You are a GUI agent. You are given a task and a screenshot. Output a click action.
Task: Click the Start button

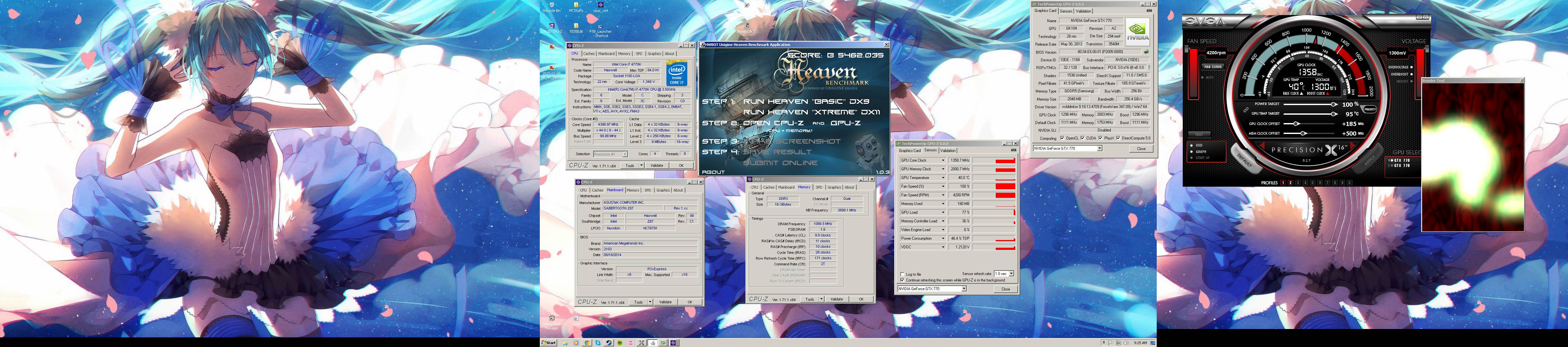click(x=549, y=343)
